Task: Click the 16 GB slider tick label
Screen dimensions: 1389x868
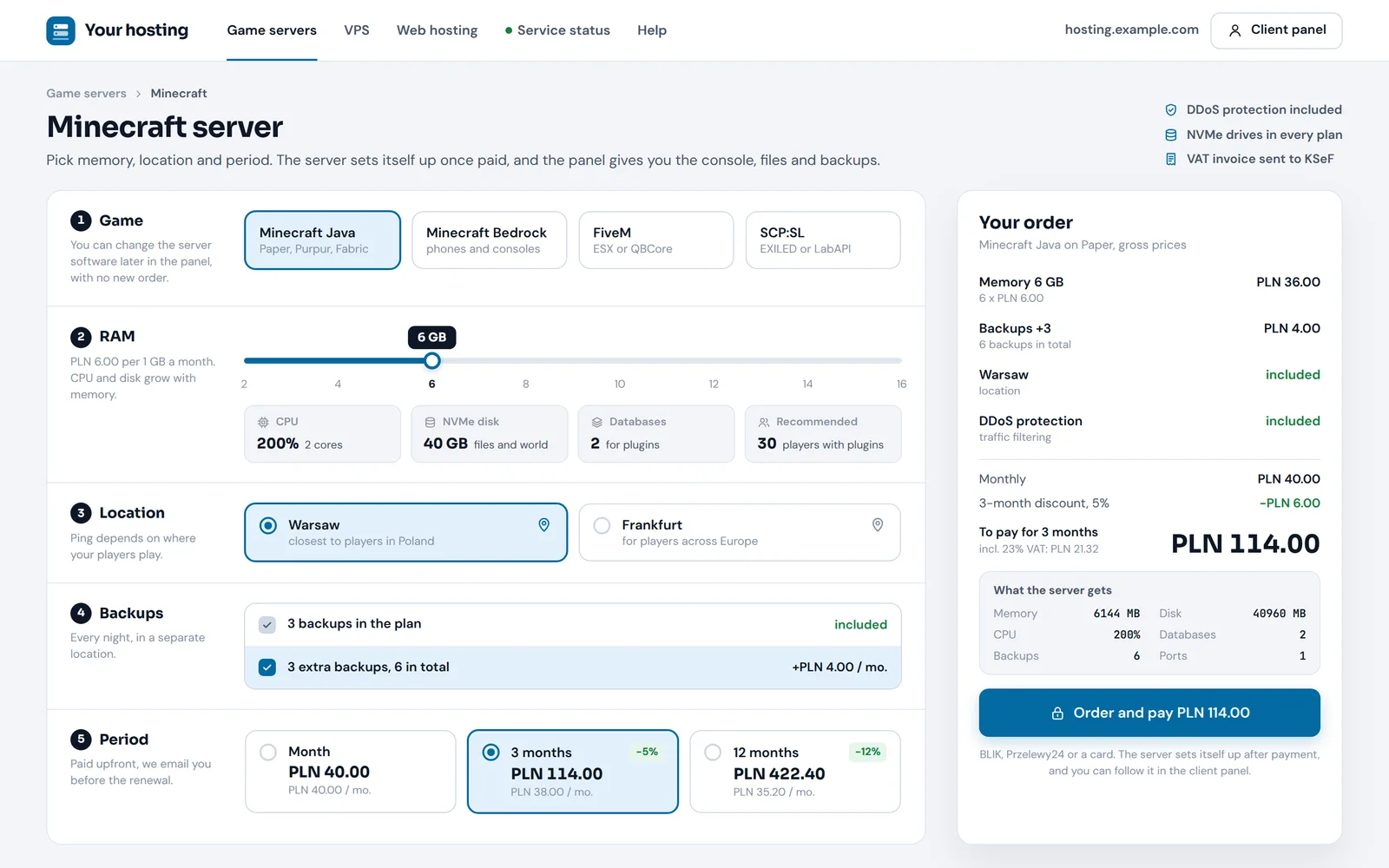Action: 901,384
